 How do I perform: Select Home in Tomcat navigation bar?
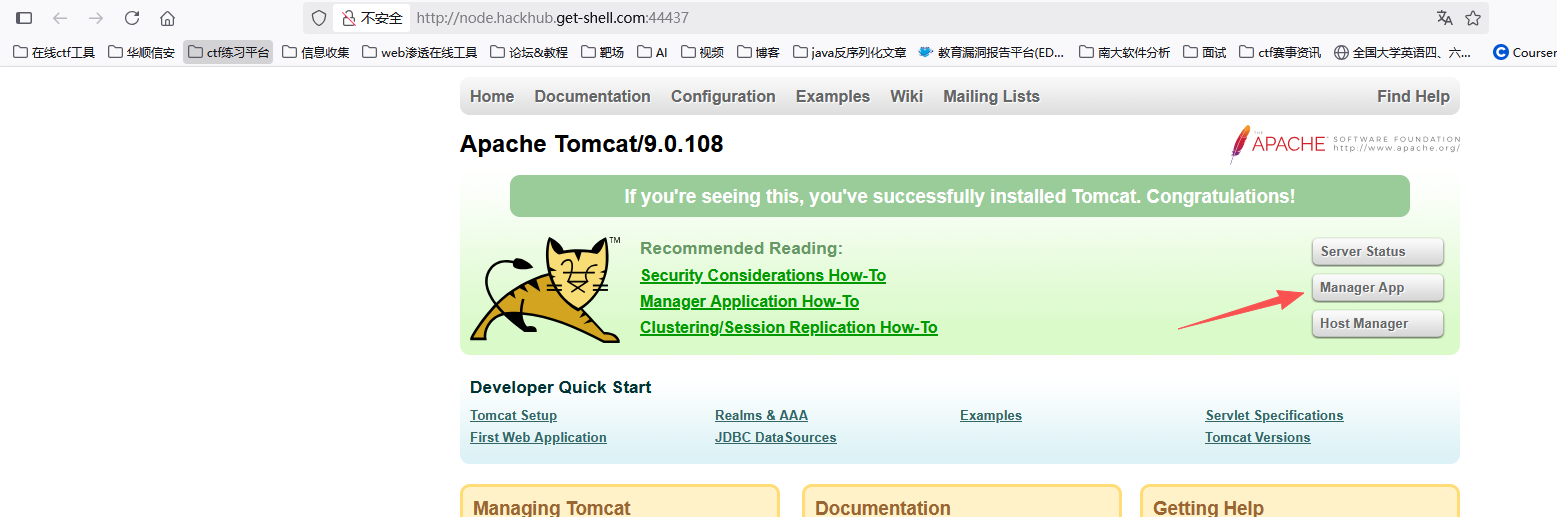(492, 96)
